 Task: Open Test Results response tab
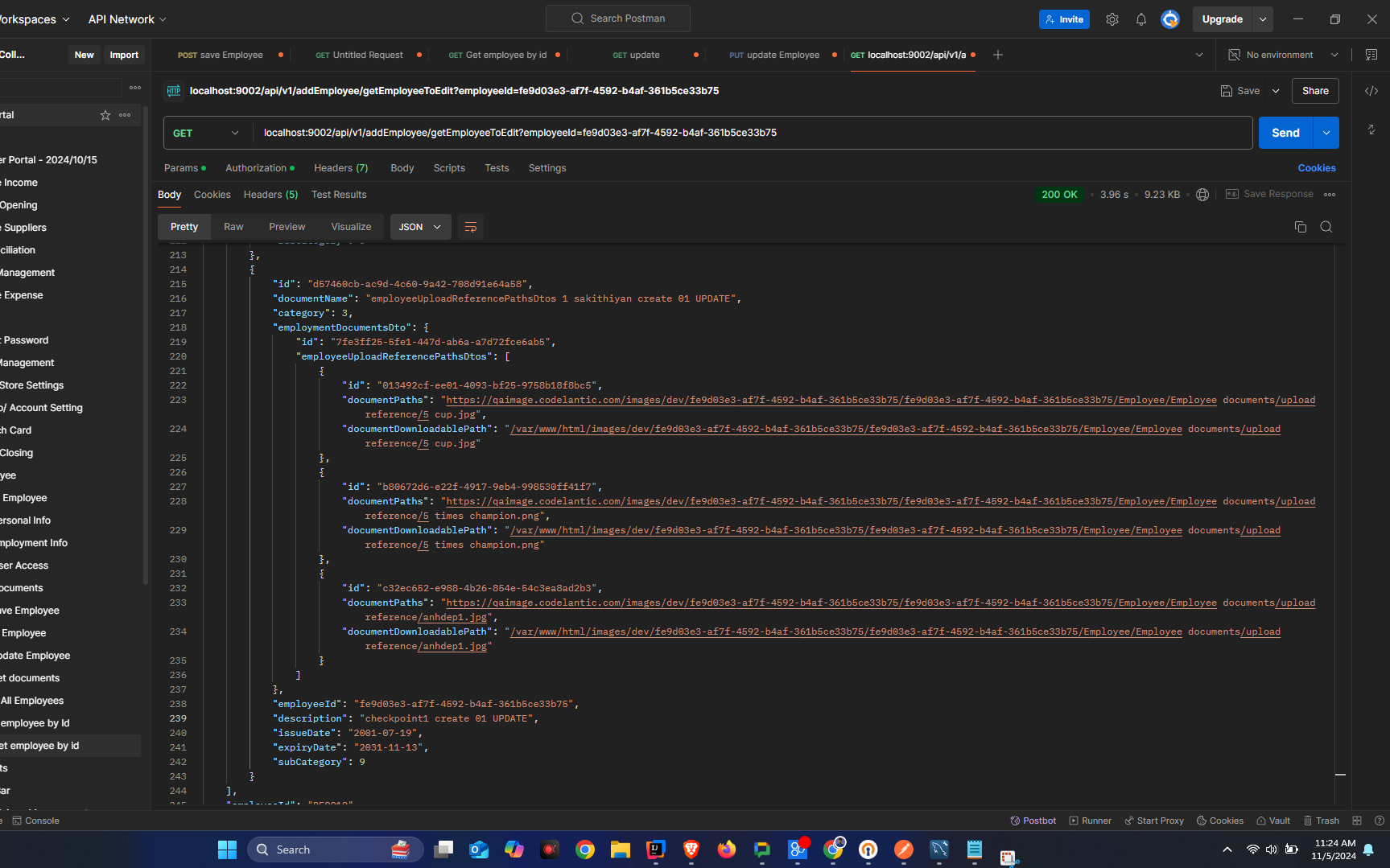(x=339, y=195)
